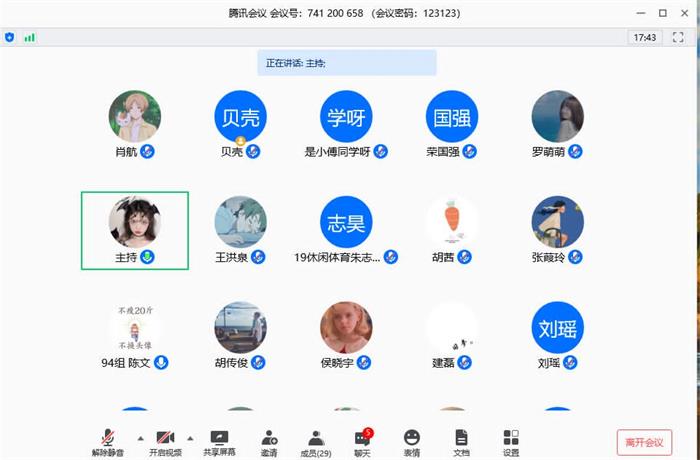
Task: Open the Emoji reactions (表情) picker
Action: coord(411,438)
